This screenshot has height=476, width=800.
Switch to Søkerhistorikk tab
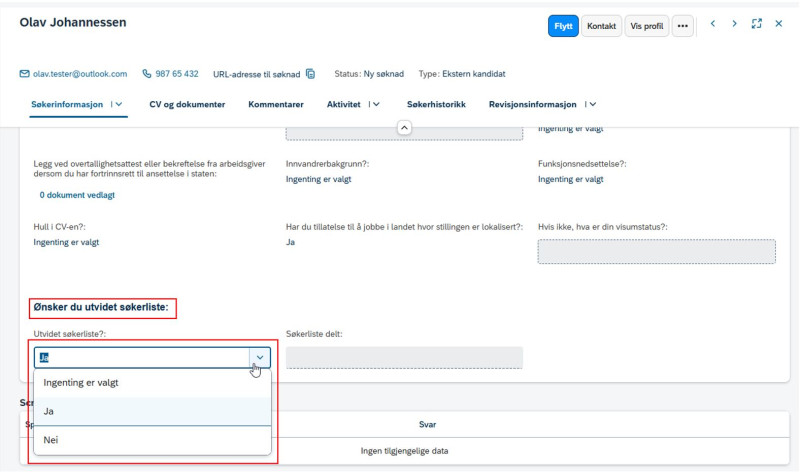point(436,104)
